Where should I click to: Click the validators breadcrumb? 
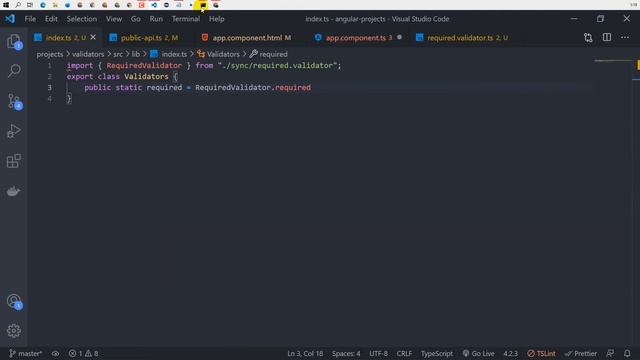tap(88, 54)
